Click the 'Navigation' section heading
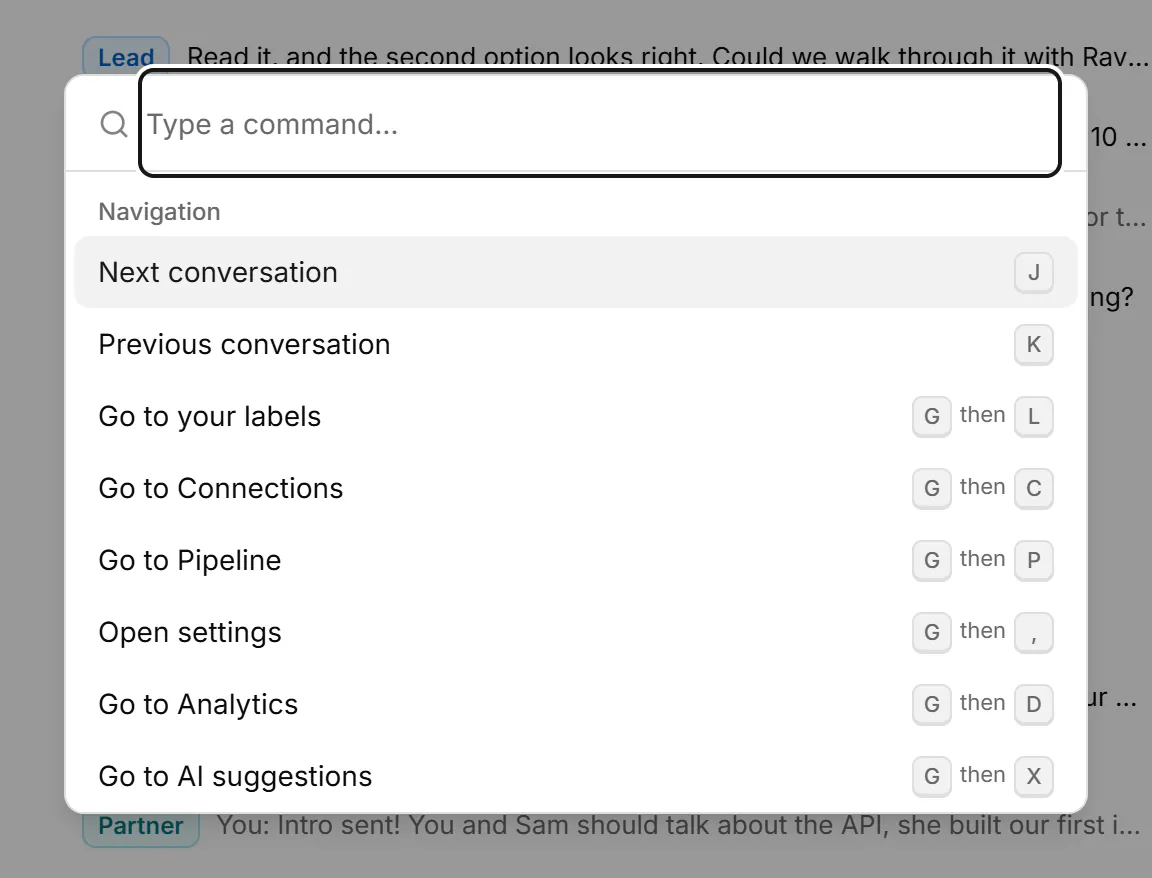The image size is (1152, 878). tap(159, 212)
